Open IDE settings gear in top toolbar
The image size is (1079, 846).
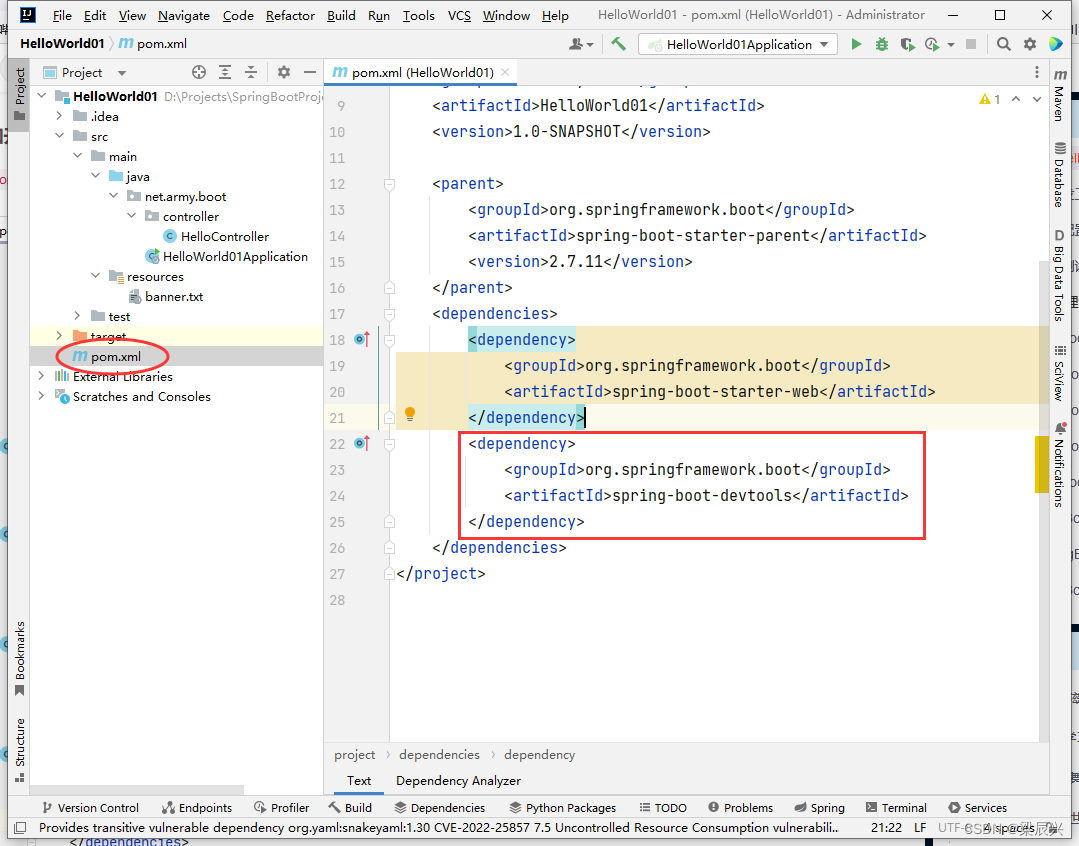tap(1029, 44)
